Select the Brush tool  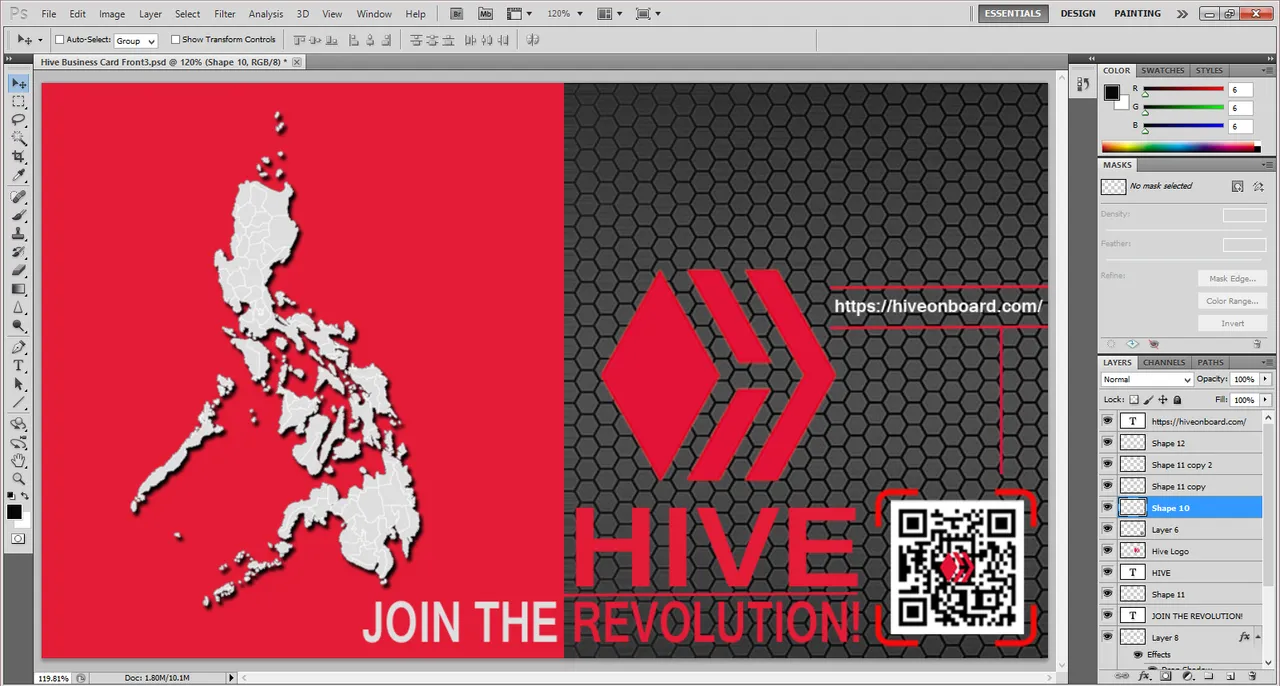[x=19, y=215]
